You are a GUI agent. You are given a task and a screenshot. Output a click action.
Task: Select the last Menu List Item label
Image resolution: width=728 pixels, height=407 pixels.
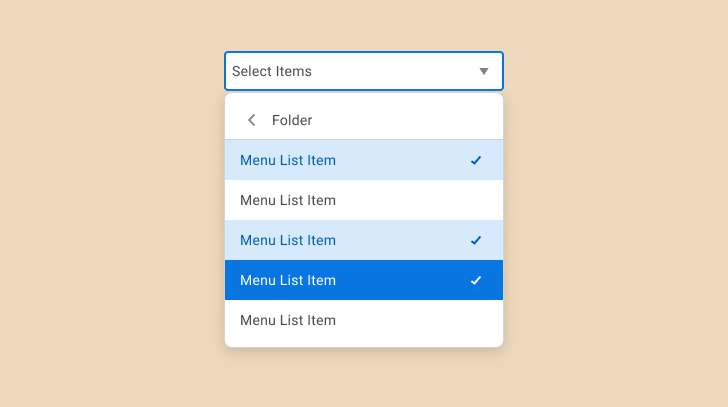pyautogui.click(x=288, y=320)
